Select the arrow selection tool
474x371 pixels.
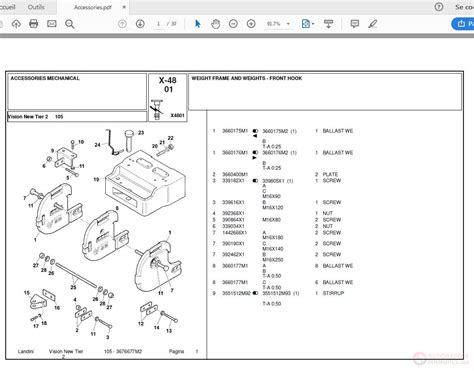[x=198, y=24]
